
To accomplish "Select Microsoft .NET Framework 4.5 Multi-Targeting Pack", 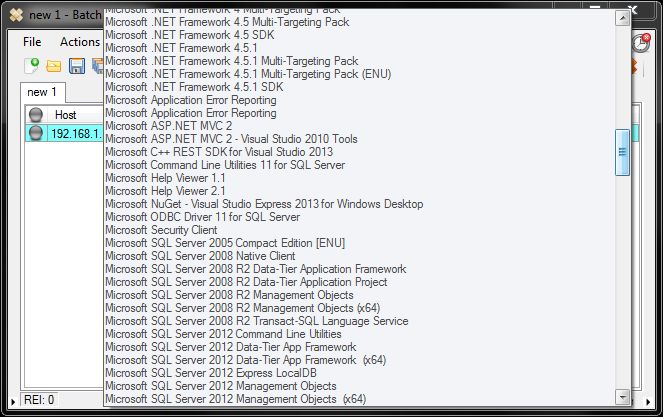I will (x=227, y=22).
